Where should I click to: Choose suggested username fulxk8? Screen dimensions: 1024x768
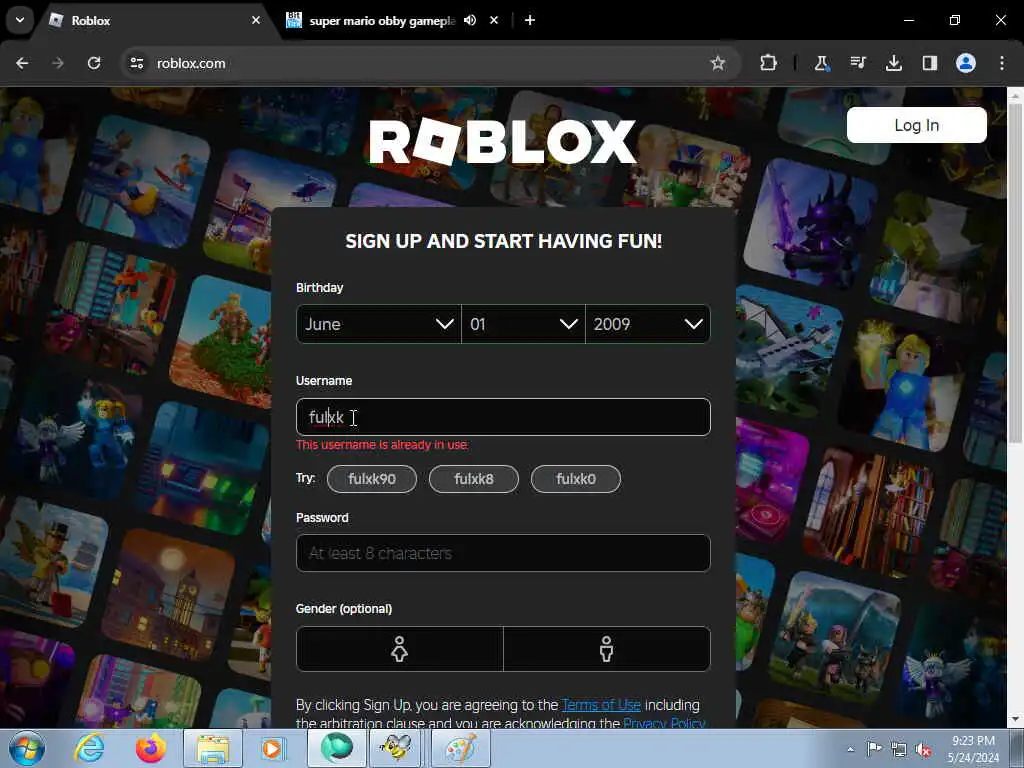coord(473,479)
